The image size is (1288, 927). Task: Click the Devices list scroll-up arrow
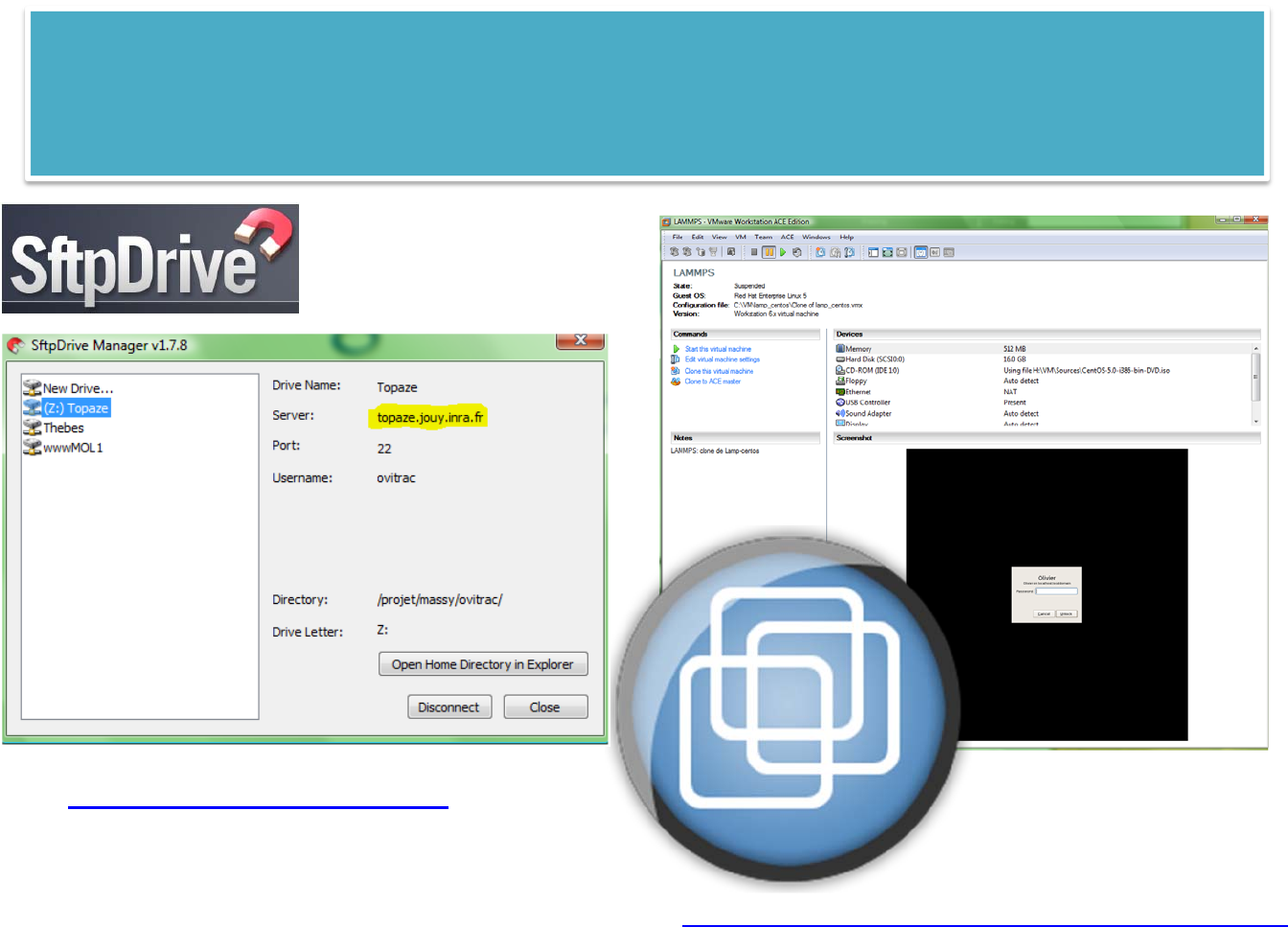point(1255,348)
